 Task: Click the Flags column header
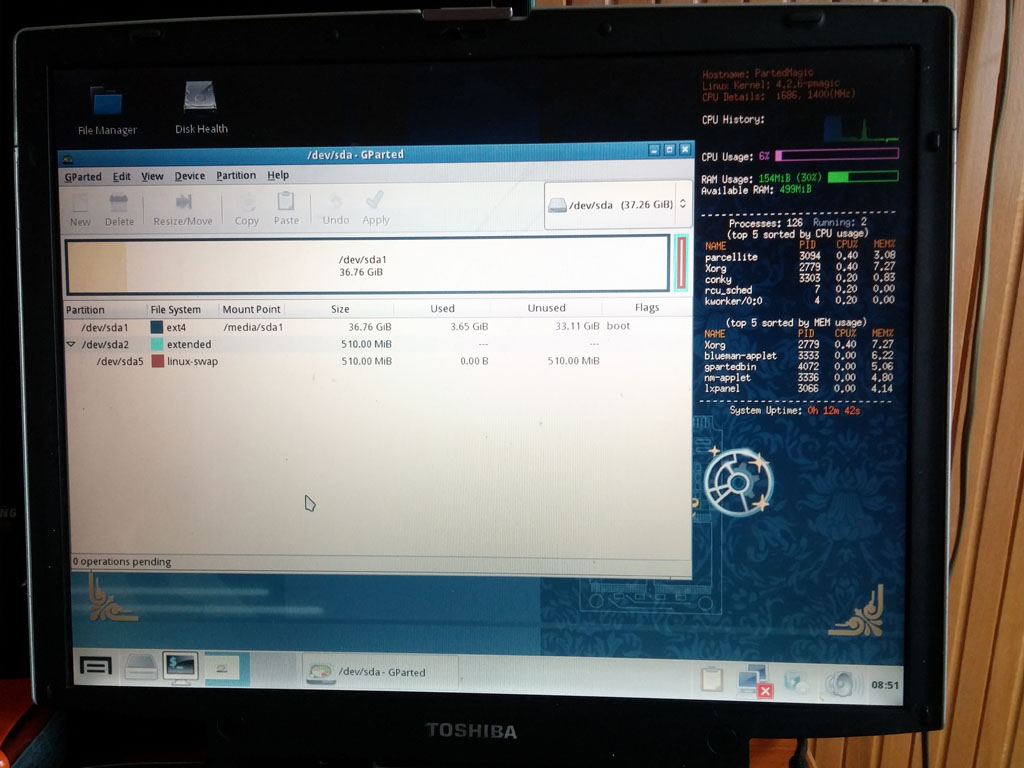(647, 307)
